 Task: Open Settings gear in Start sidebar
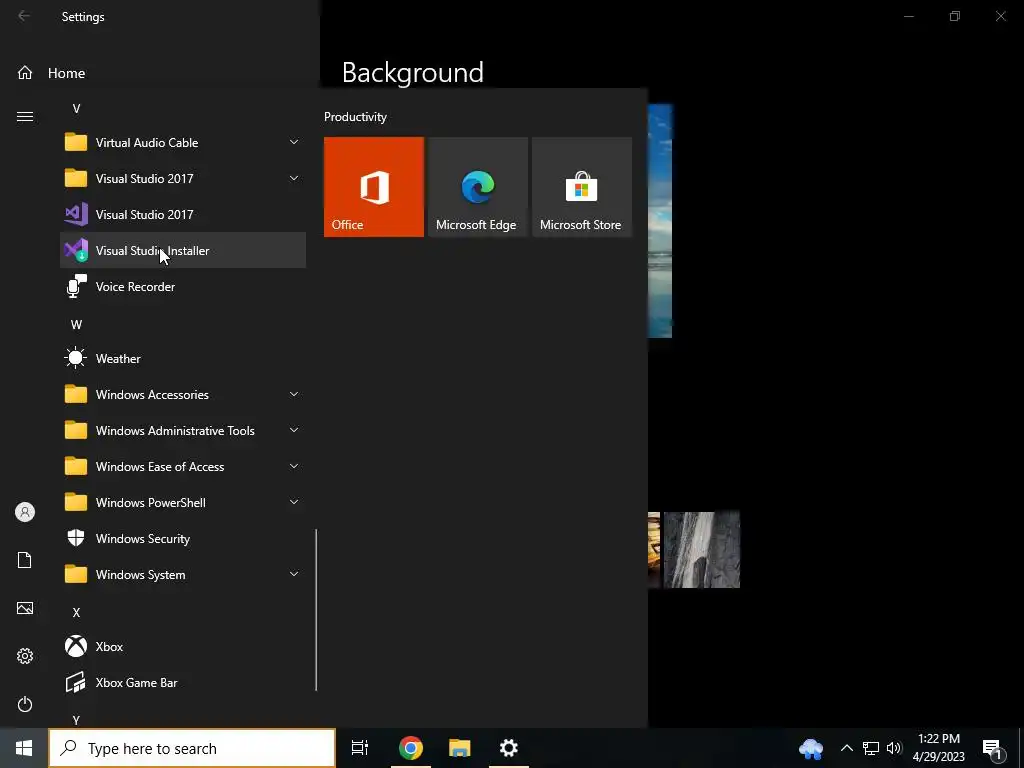[x=25, y=656]
